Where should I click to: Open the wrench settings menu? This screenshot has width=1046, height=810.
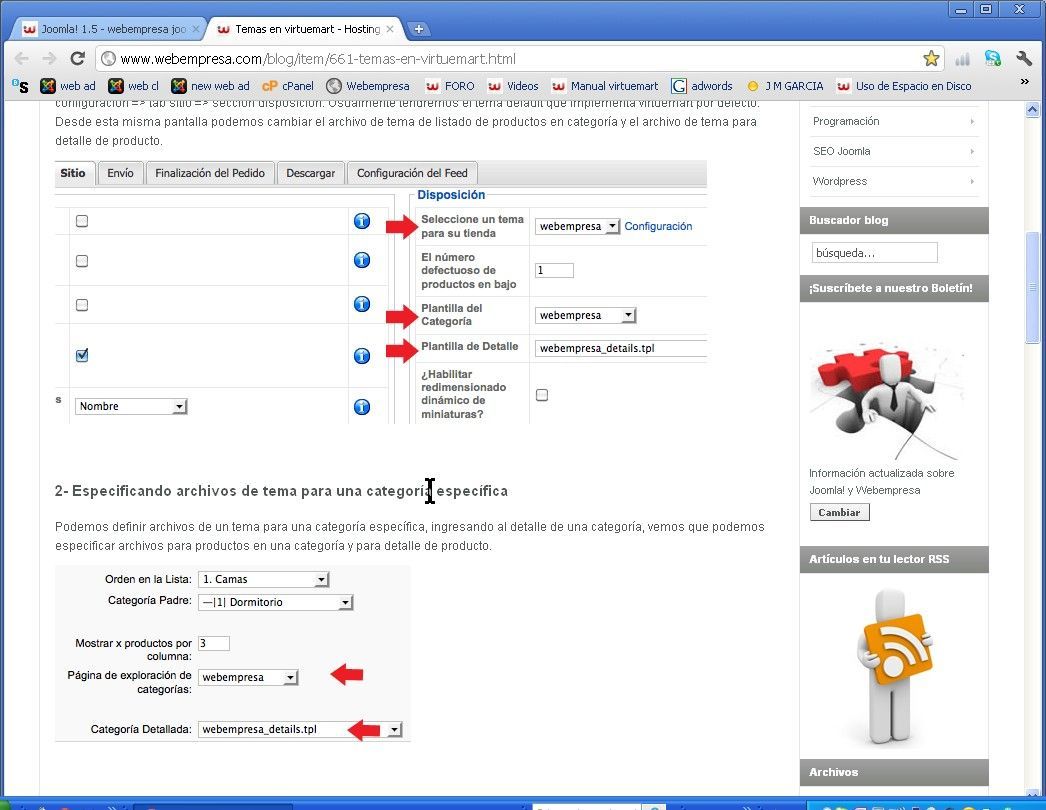click(1025, 59)
